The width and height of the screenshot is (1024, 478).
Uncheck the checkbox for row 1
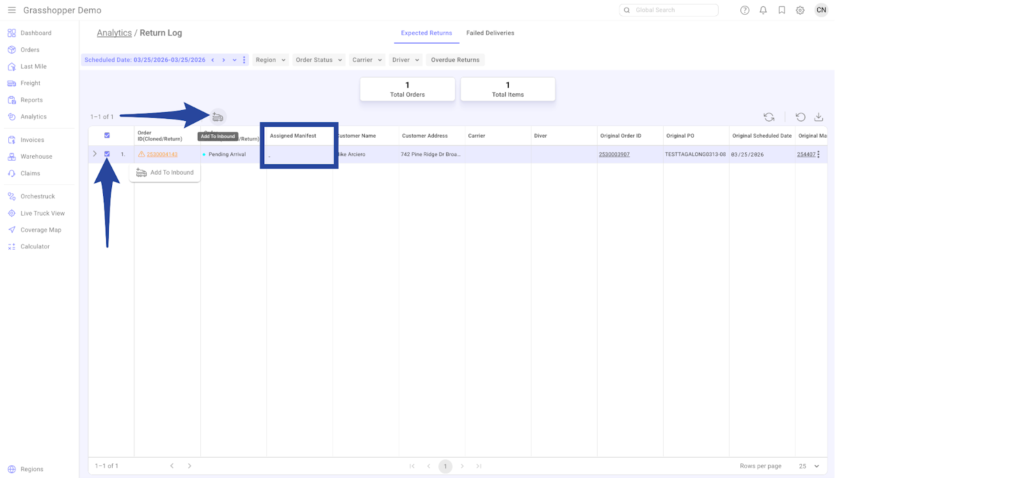tap(107, 154)
